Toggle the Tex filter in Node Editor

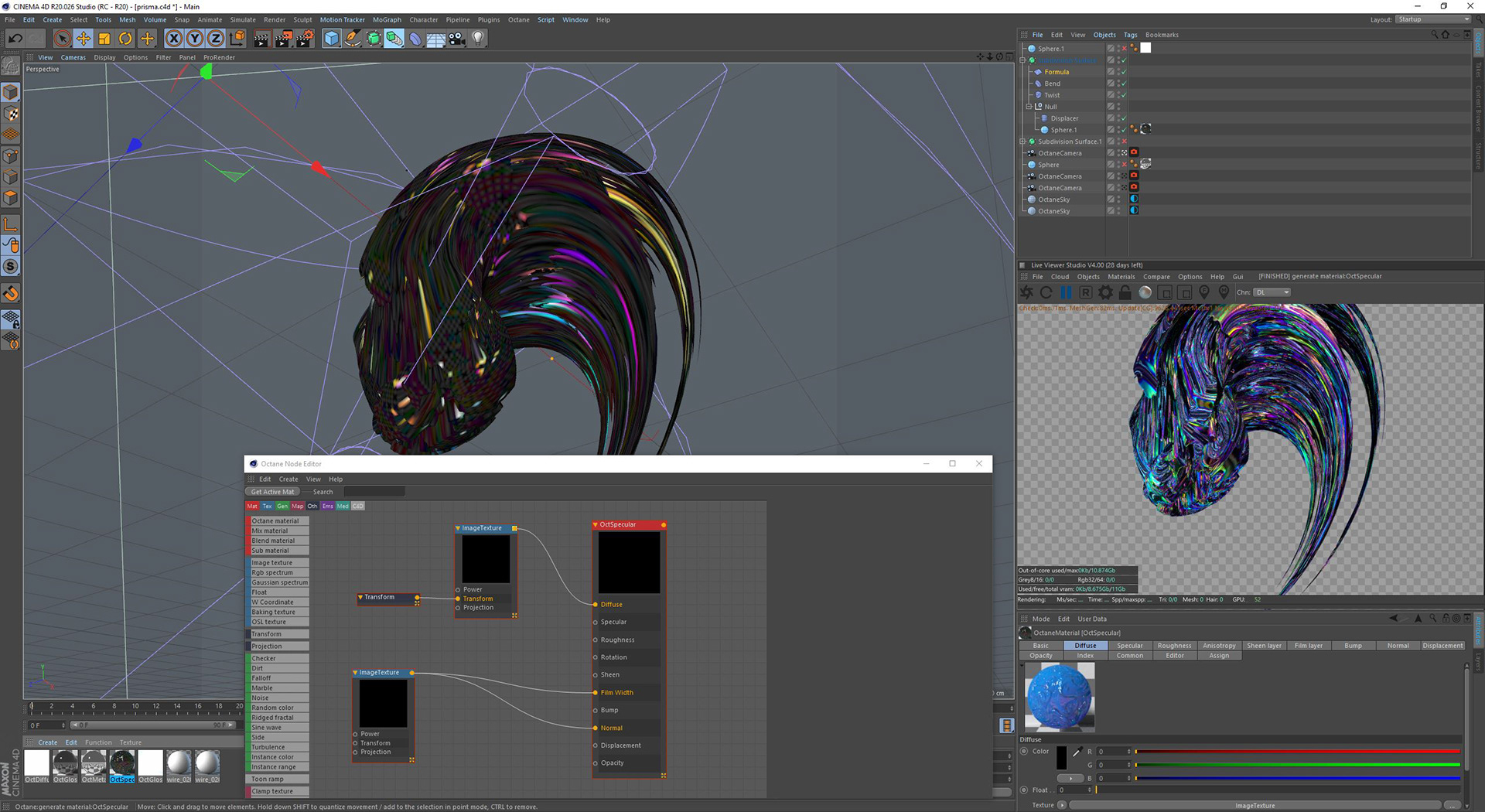click(267, 507)
